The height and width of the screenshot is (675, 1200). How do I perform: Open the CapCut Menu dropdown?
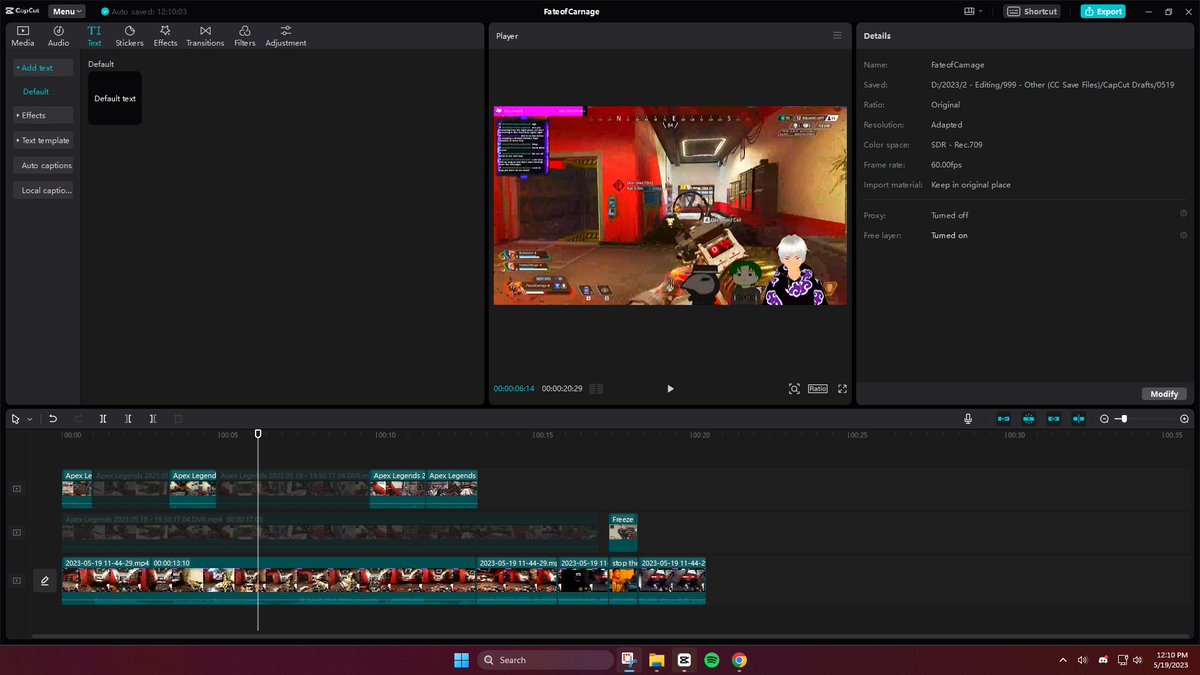click(67, 11)
